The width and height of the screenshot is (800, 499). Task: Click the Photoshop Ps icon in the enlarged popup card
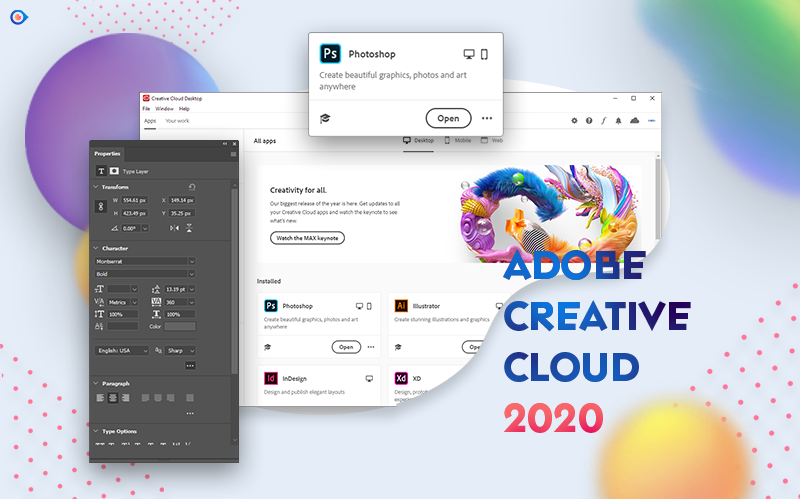click(x=330, y=54)
